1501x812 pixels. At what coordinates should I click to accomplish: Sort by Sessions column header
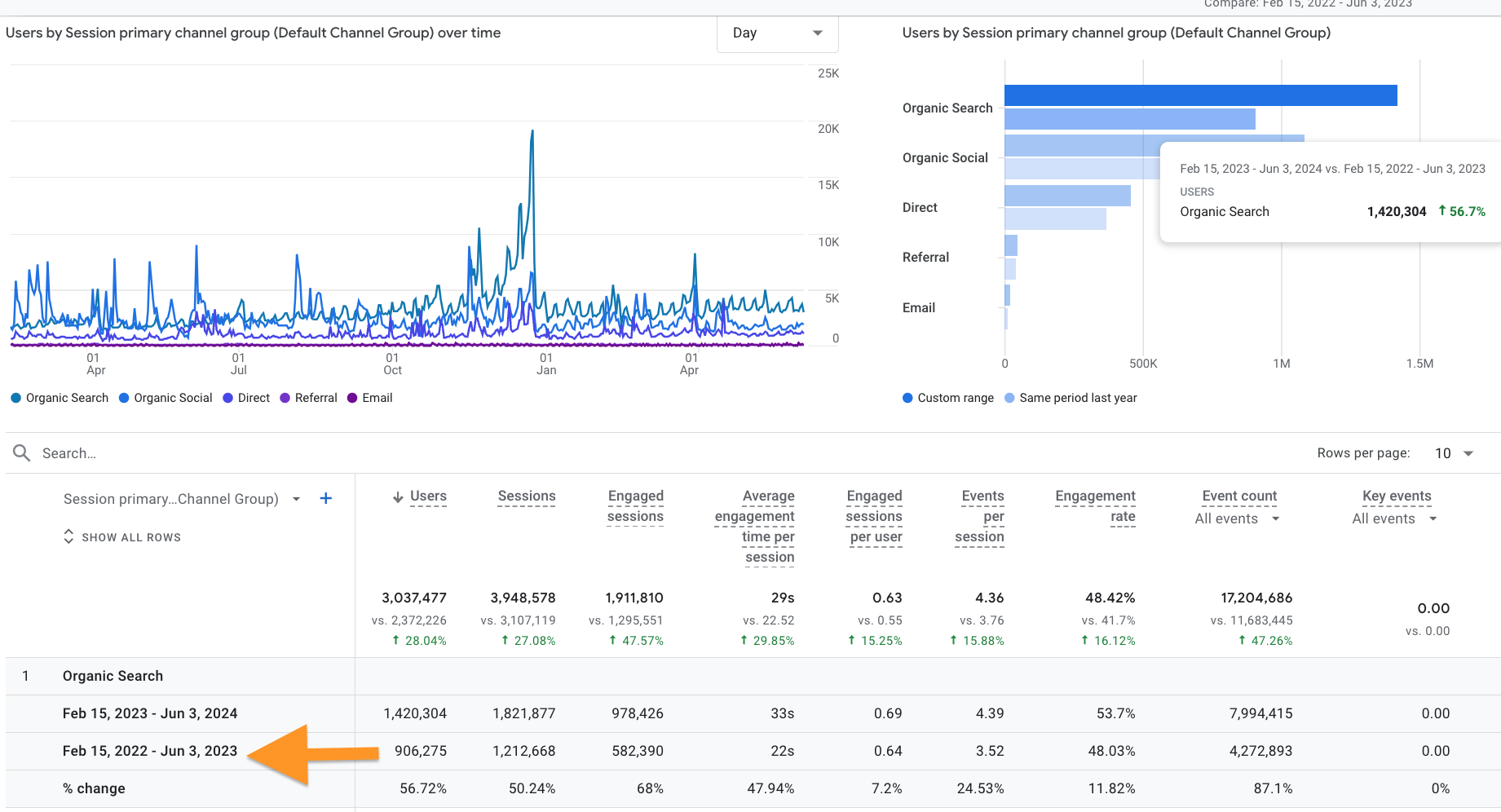click(527, 496)
